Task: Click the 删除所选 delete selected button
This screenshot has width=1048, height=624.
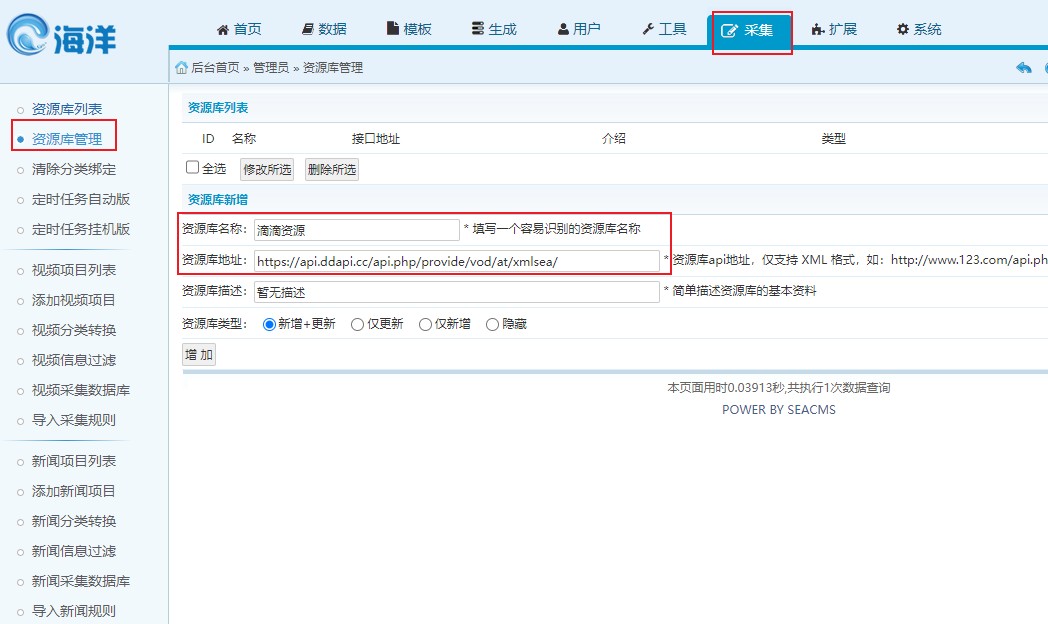Action: tap(332, 170)
